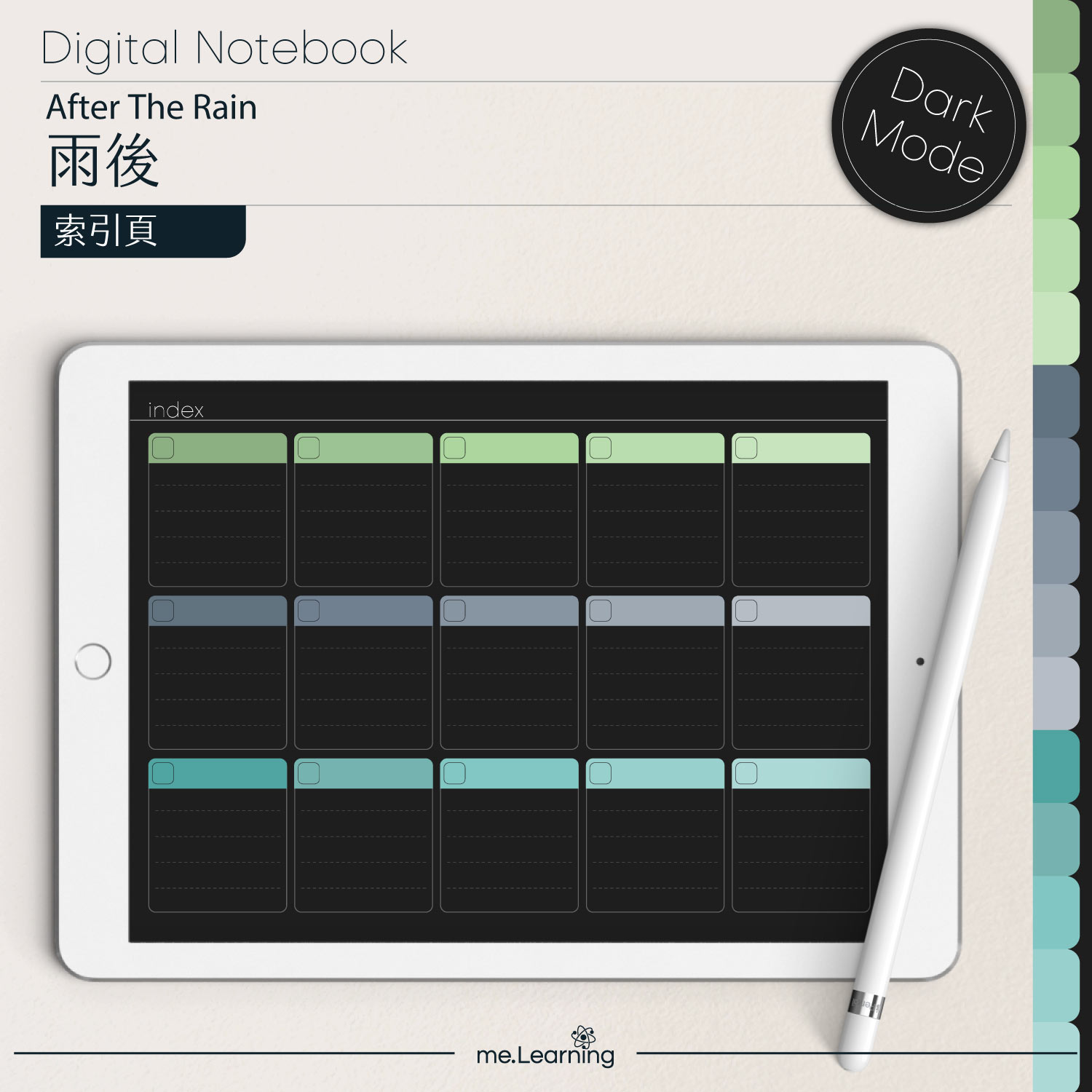1092x1092 pixels.
Task: Select the first slate blue side tab
Action: (1056, 401)
